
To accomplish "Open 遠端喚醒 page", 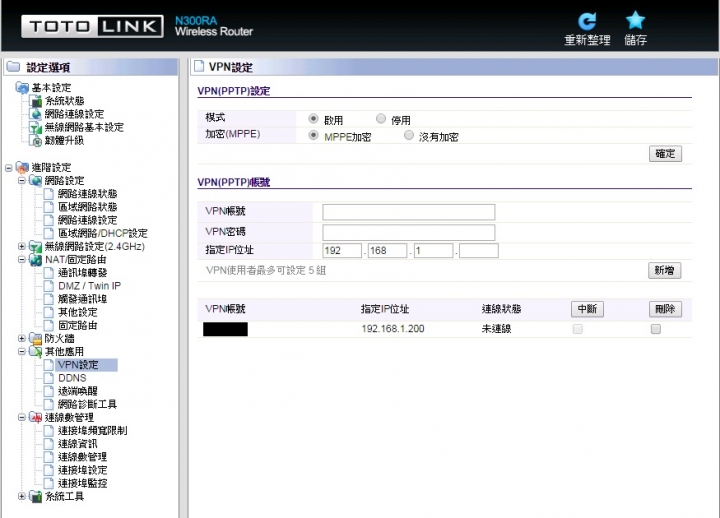I will 78,391.
